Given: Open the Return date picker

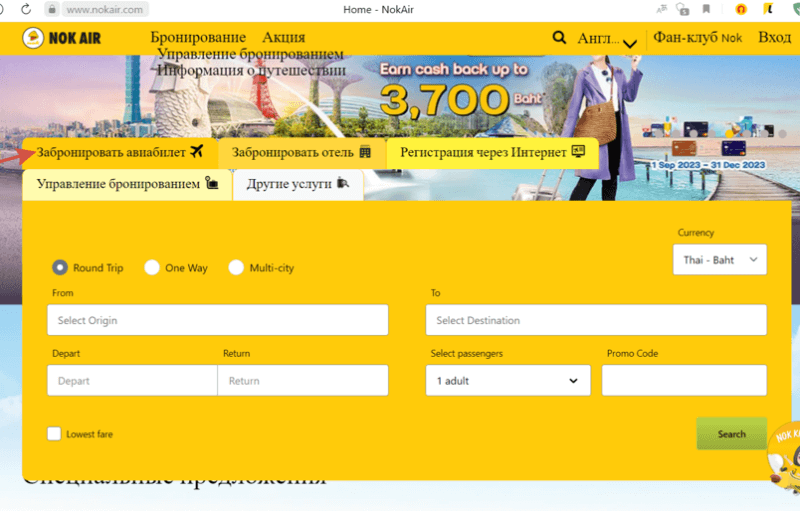Looking at the screenshot, I should point(303,380).
